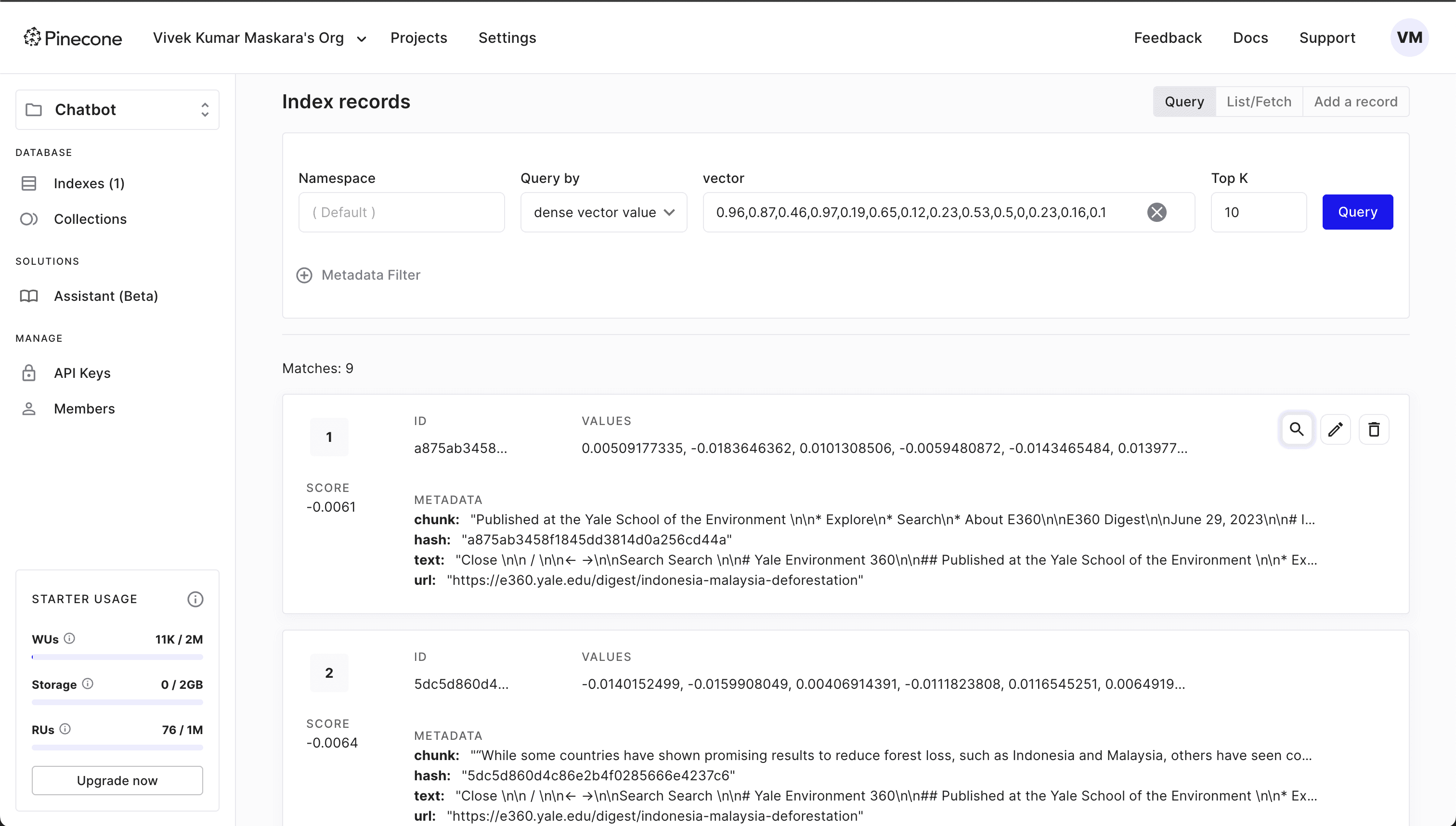Click the edit pencil icon on record 1
This screenshot has height=826, width=1456.
coord(1335,430)
